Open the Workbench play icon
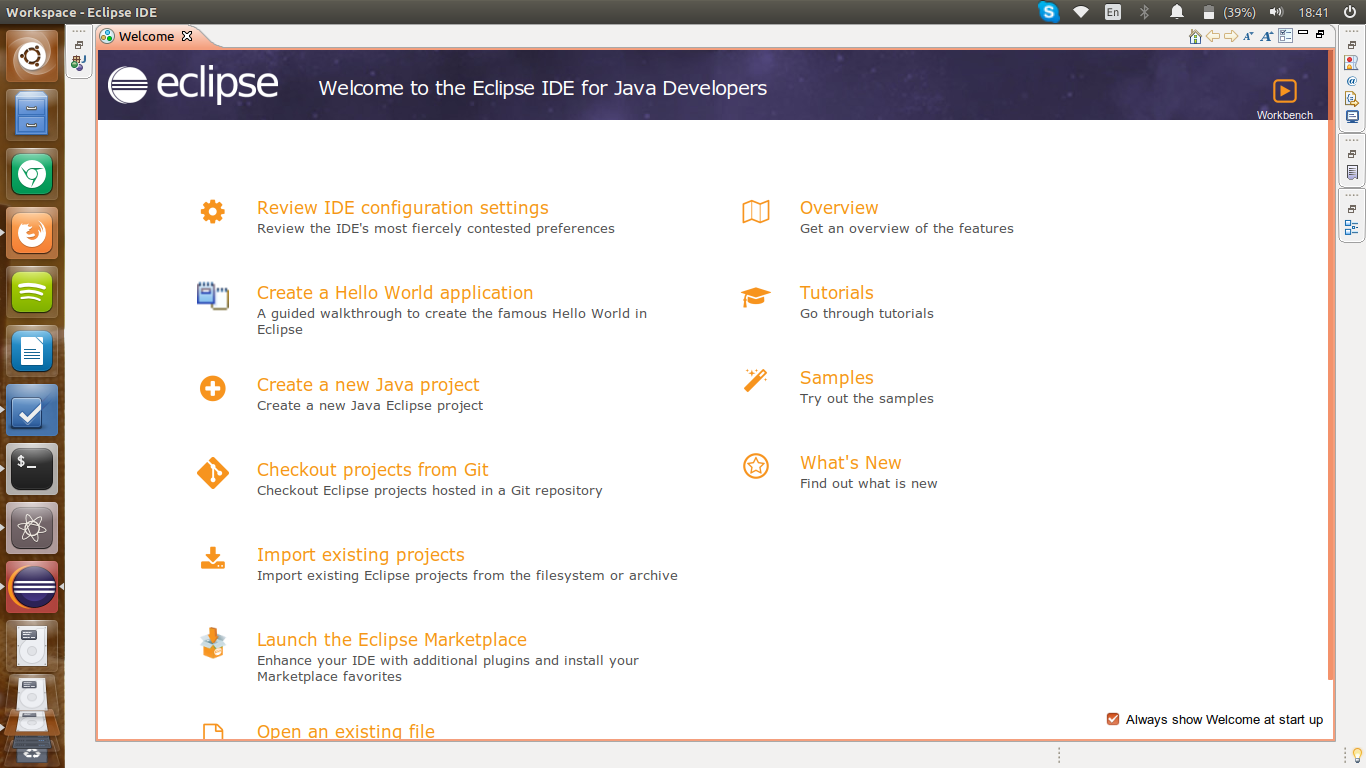Image resolution: width=1366 pixels, height=768 pixels. (x=1285, y=91)
